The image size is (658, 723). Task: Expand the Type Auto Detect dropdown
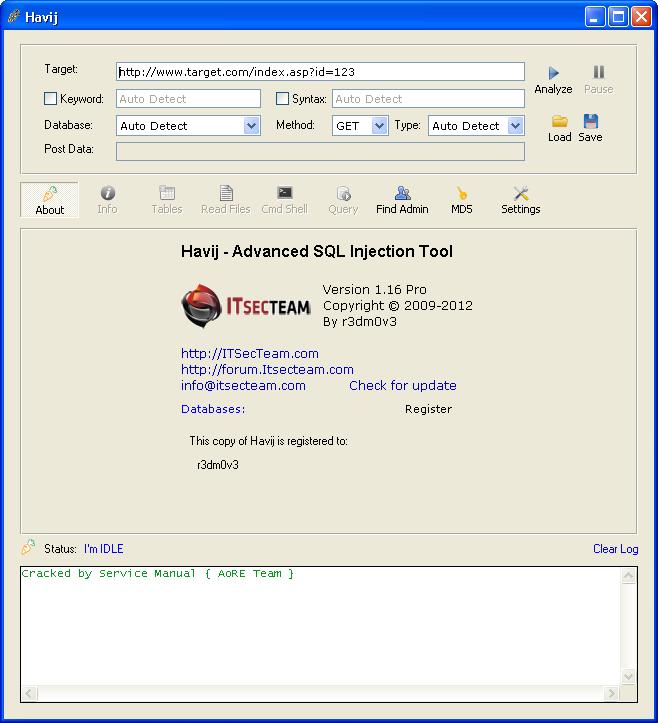click(515, 126)
